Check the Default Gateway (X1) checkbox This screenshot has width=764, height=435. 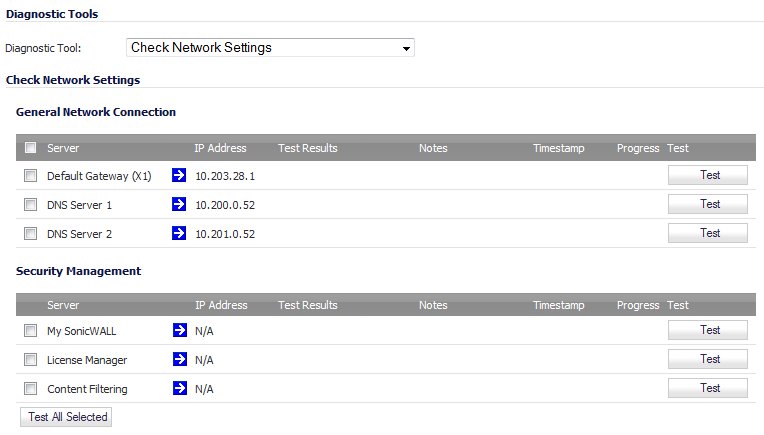tap(30, 175)
